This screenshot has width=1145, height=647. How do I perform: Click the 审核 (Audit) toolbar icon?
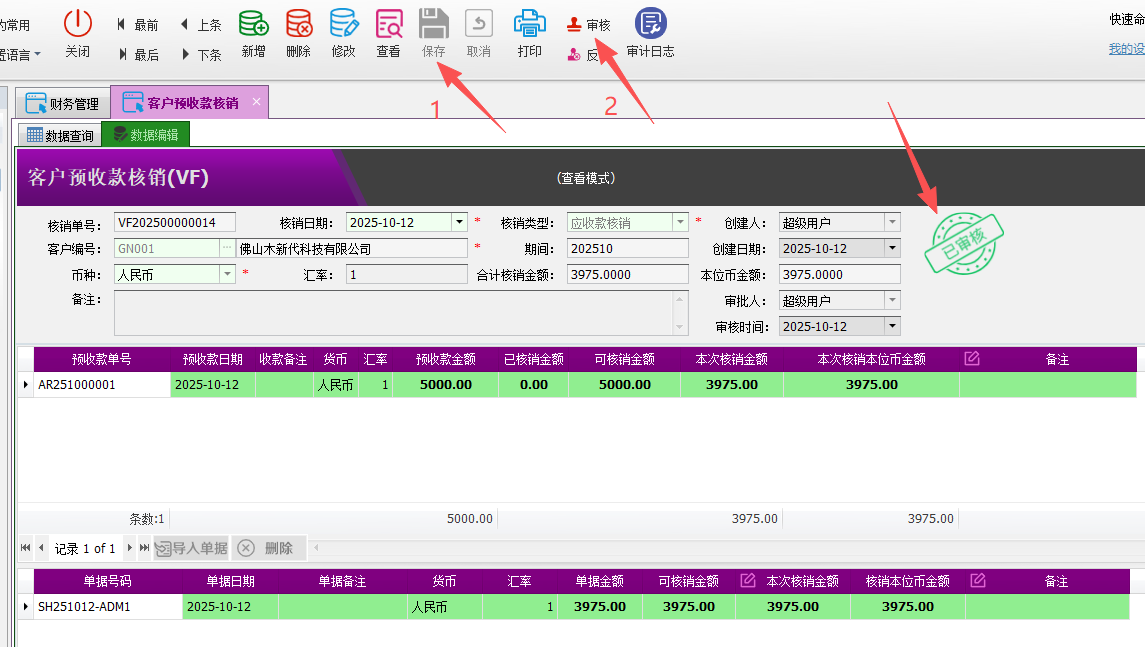point(590,22)
